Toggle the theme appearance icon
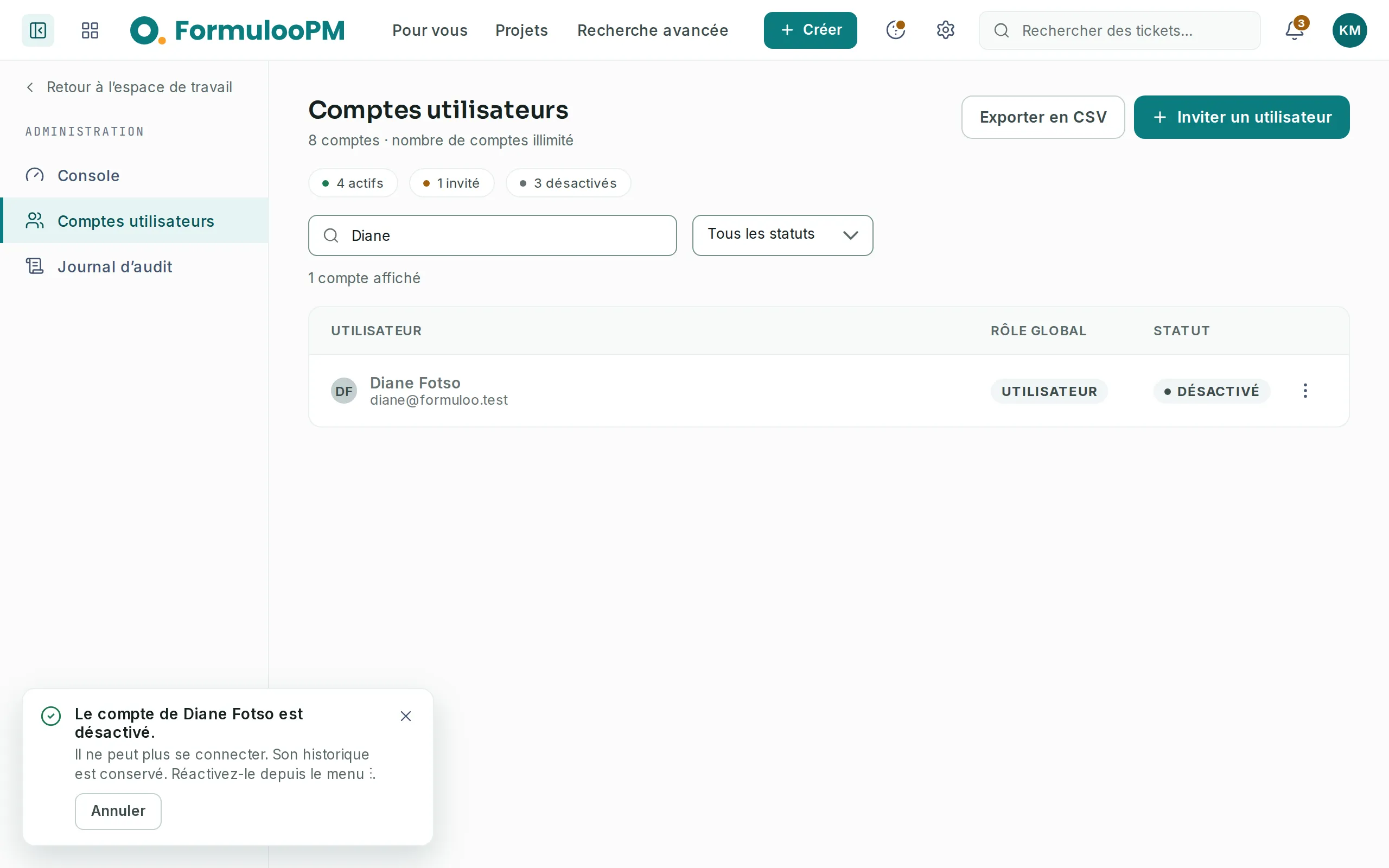The width and height of the screenshot is (1389, 868). click(x=895, y=30)
